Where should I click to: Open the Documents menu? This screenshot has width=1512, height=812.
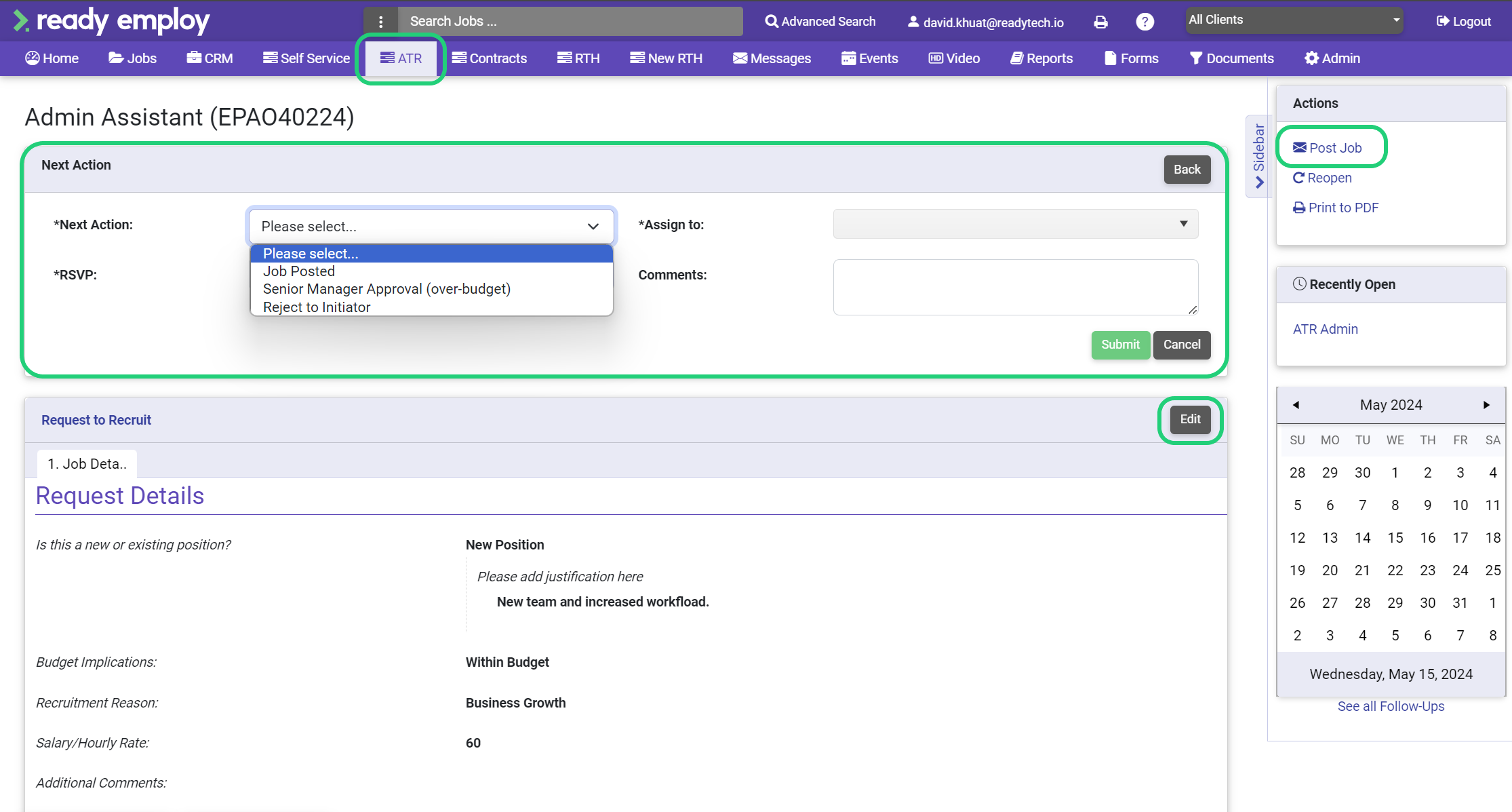(x=1231, y=58)
